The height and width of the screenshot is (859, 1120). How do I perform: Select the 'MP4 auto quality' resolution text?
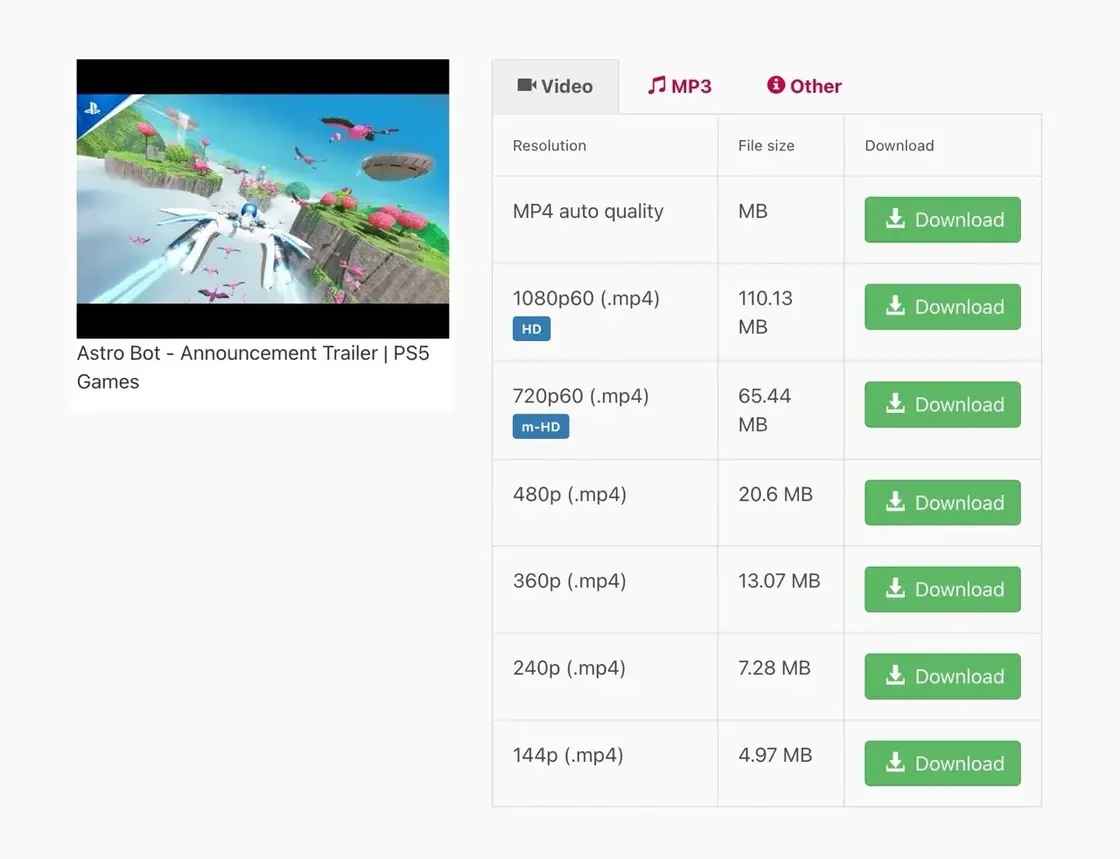[x=588, y=211]
